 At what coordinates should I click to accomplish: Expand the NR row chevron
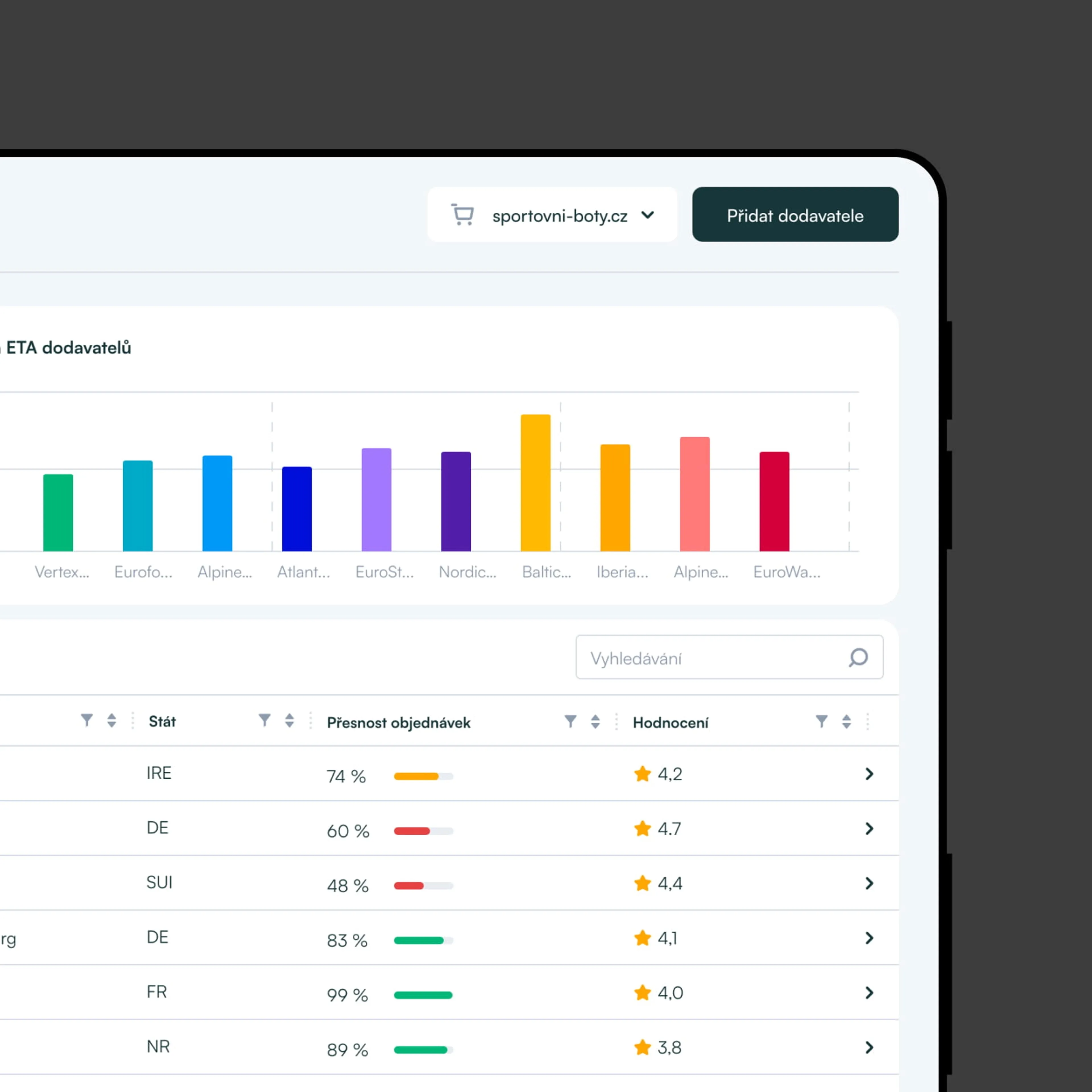(869, 1048)
